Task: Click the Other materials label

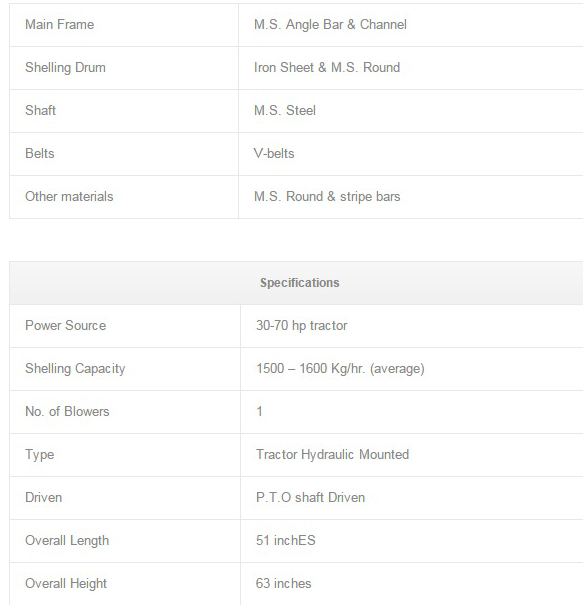Action: pyautogui.click(x=69, y=196)
